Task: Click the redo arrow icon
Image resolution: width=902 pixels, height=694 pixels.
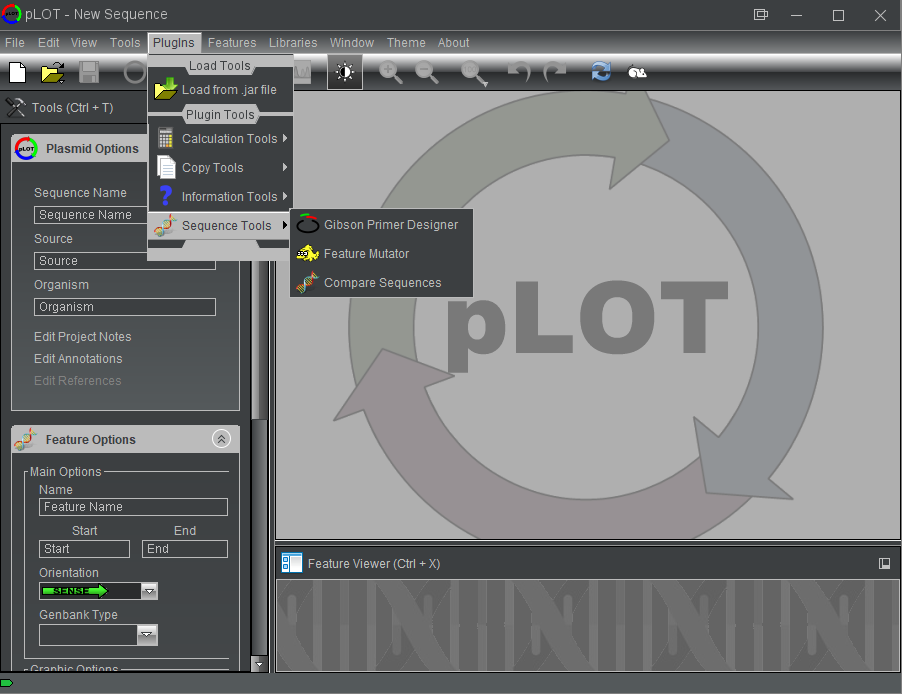Action: click(x=554, y=72)
